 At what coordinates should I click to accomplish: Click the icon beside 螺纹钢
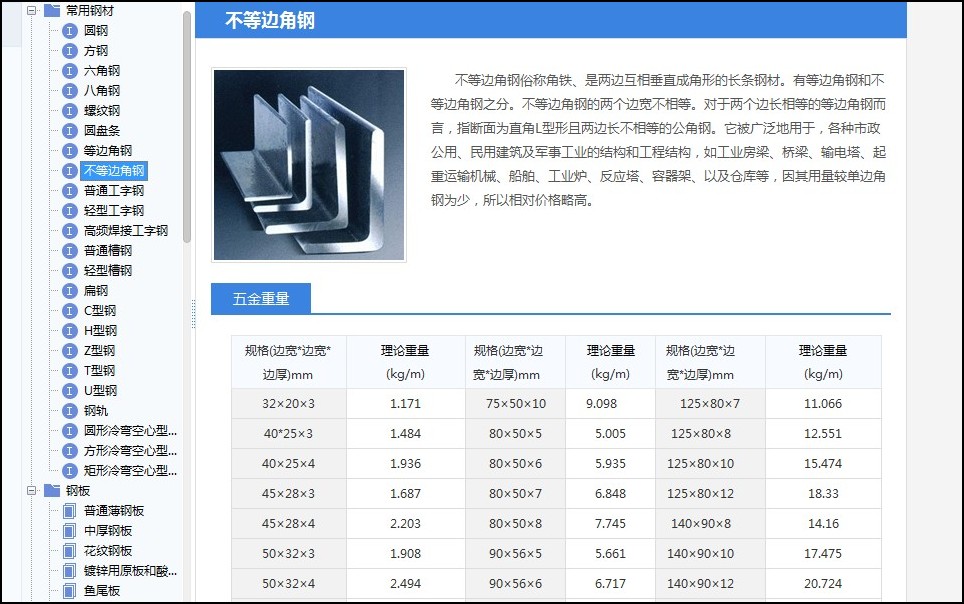tap(69, 111)
